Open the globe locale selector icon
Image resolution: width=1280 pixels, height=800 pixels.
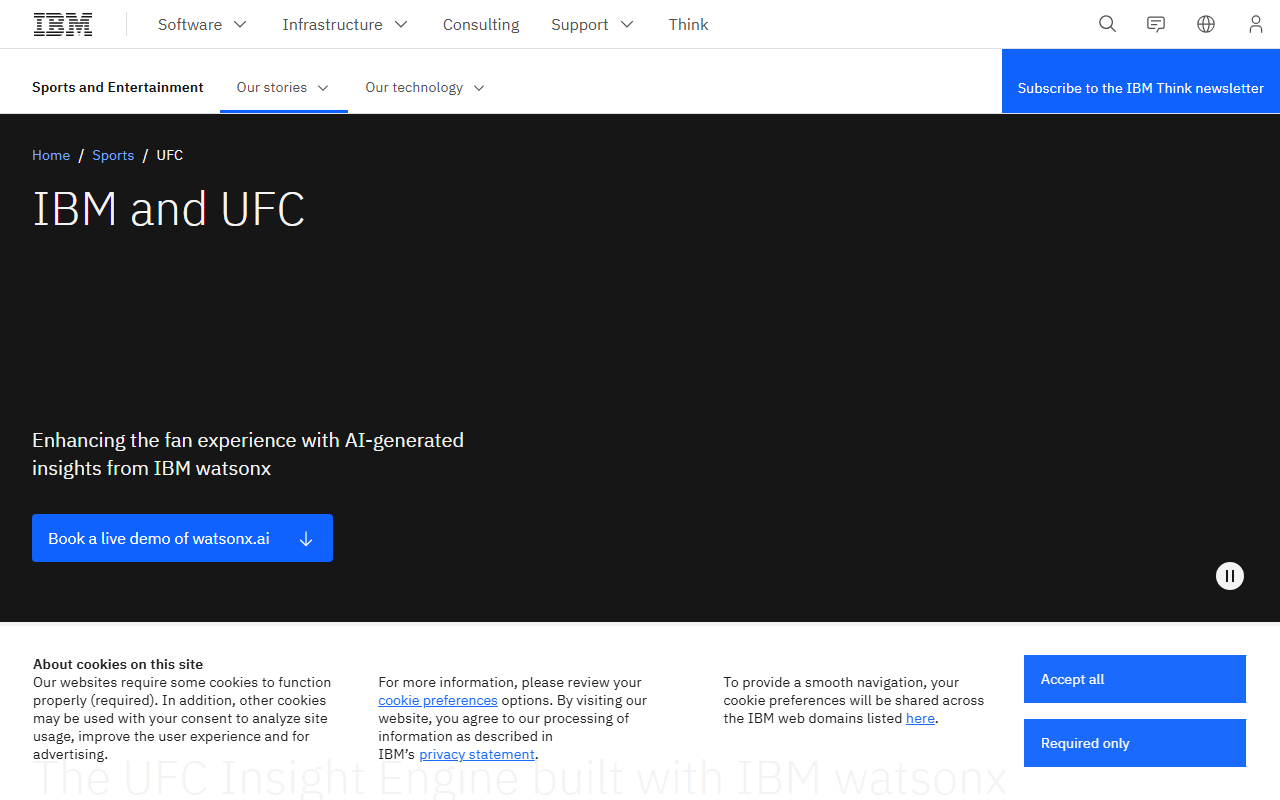click(1206, 24)
